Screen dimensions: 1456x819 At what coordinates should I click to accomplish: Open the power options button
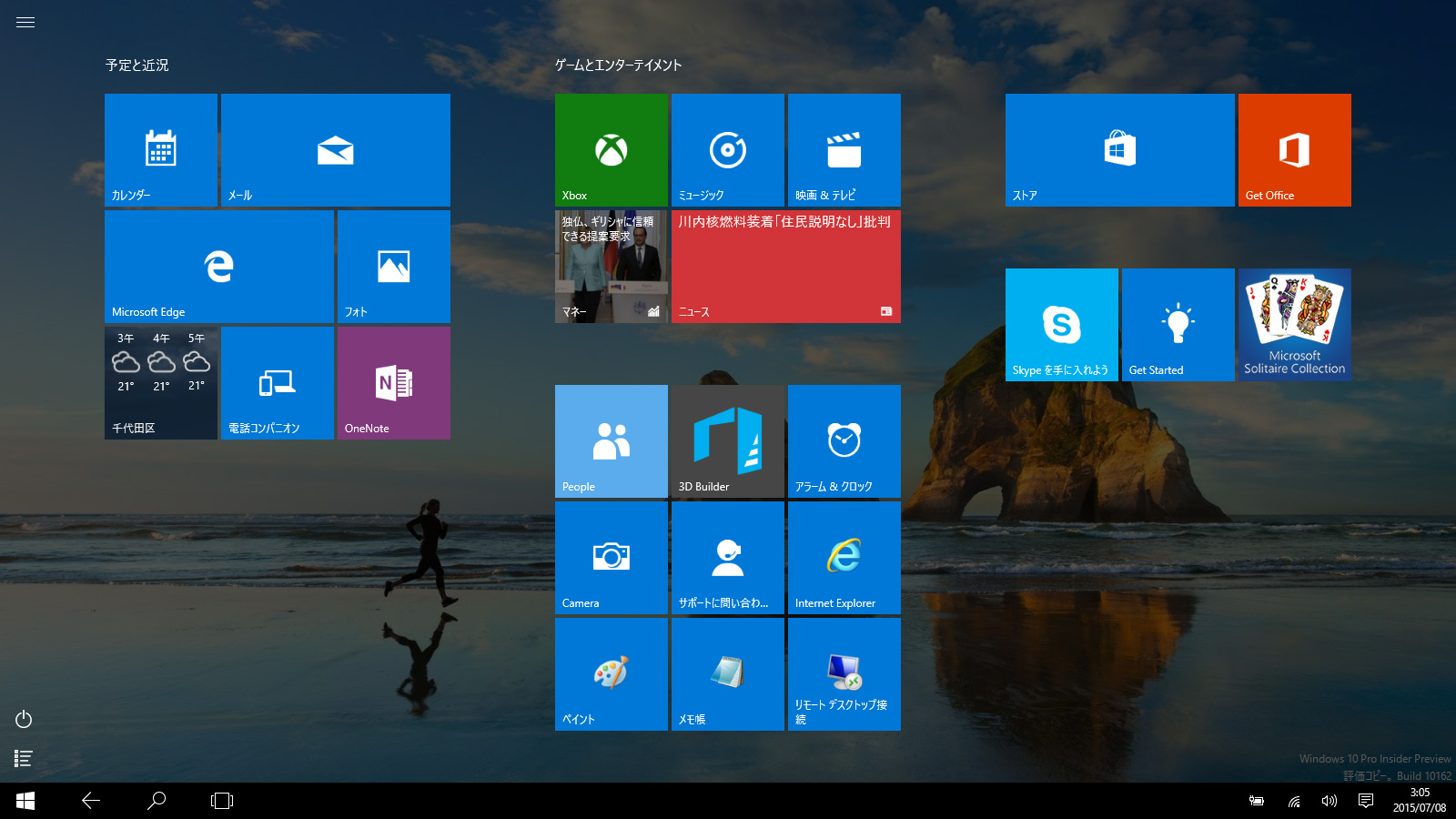(x=25, y=720)
